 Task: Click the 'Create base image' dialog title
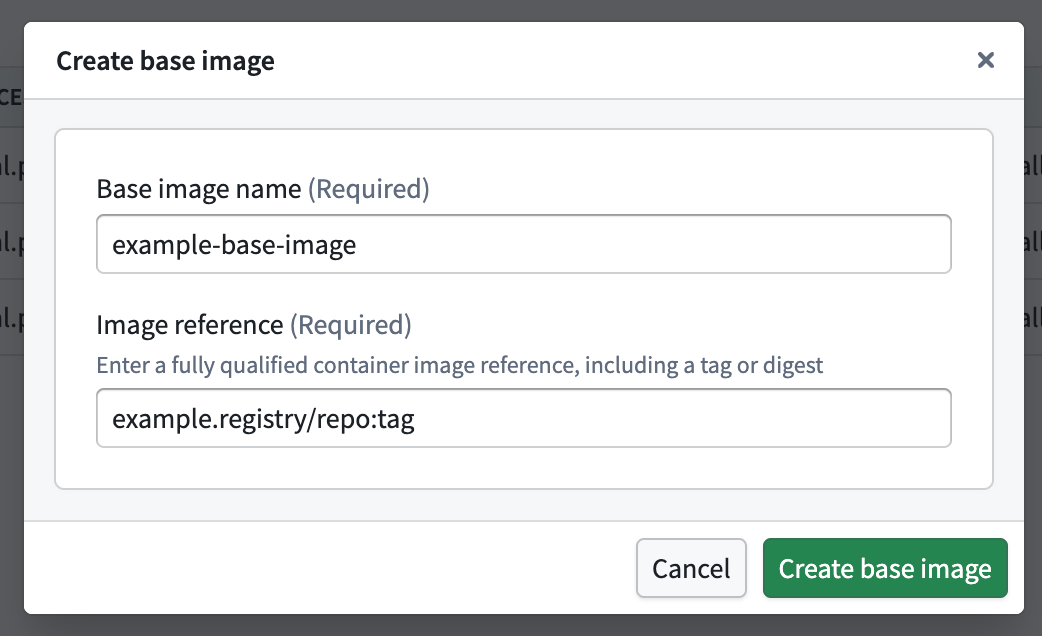[165, 61]
